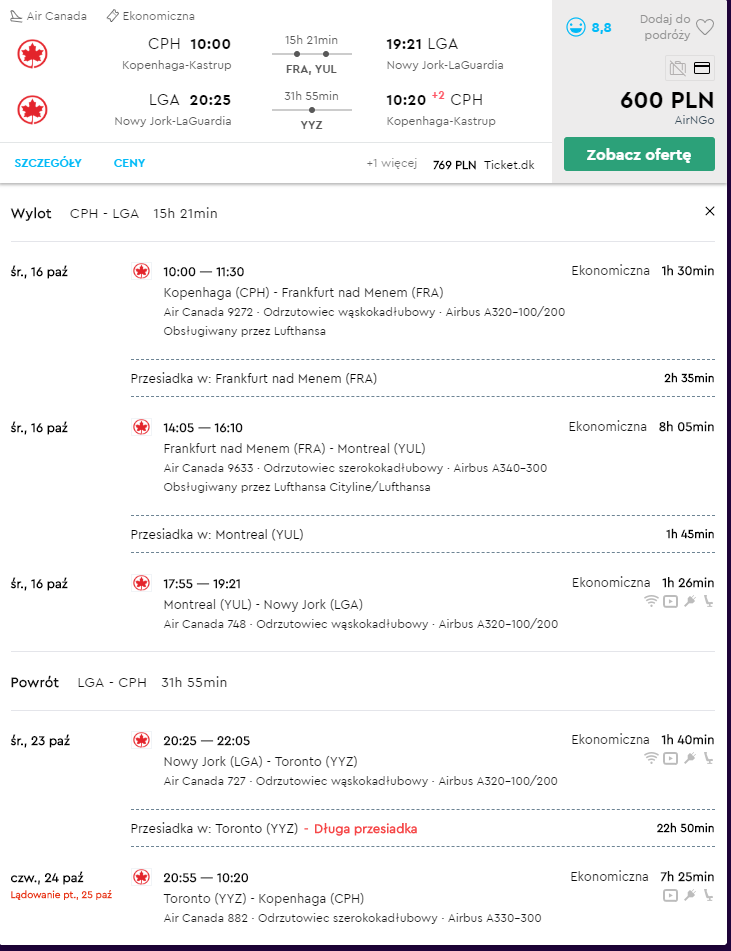Image resolution: width=731 pixels, height=951 pixels.
Task: Click the Długa przesiadka warning text
Action: point(365,828)
